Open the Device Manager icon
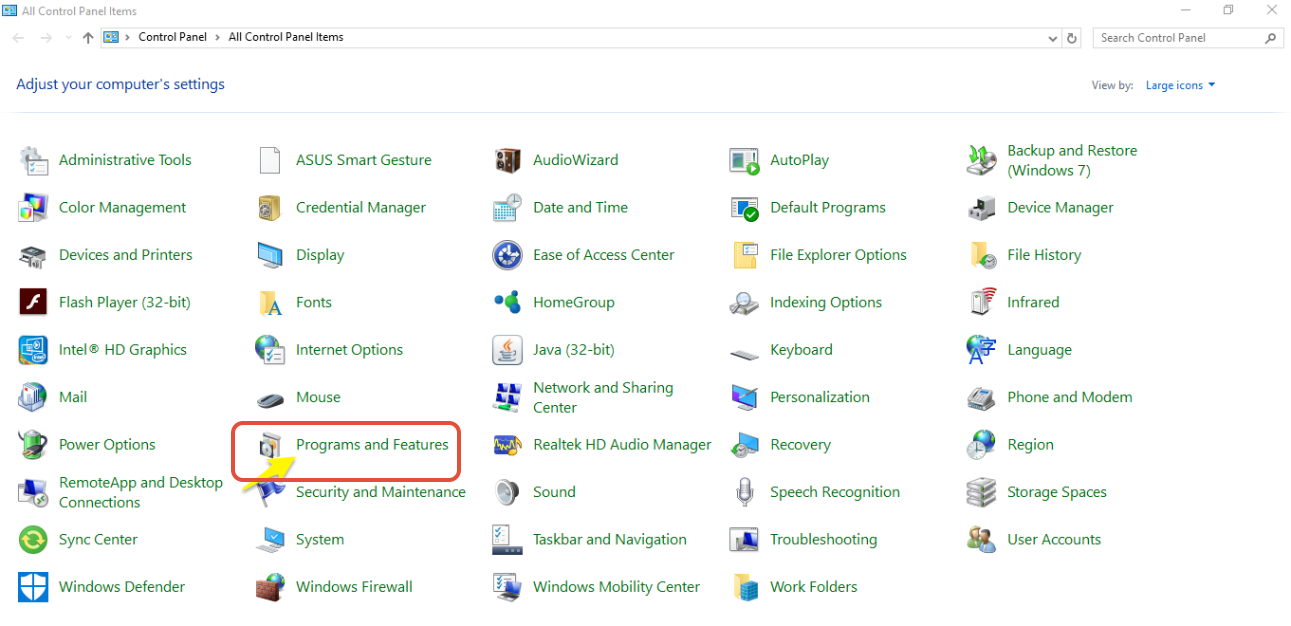 (x=981, y=208)
